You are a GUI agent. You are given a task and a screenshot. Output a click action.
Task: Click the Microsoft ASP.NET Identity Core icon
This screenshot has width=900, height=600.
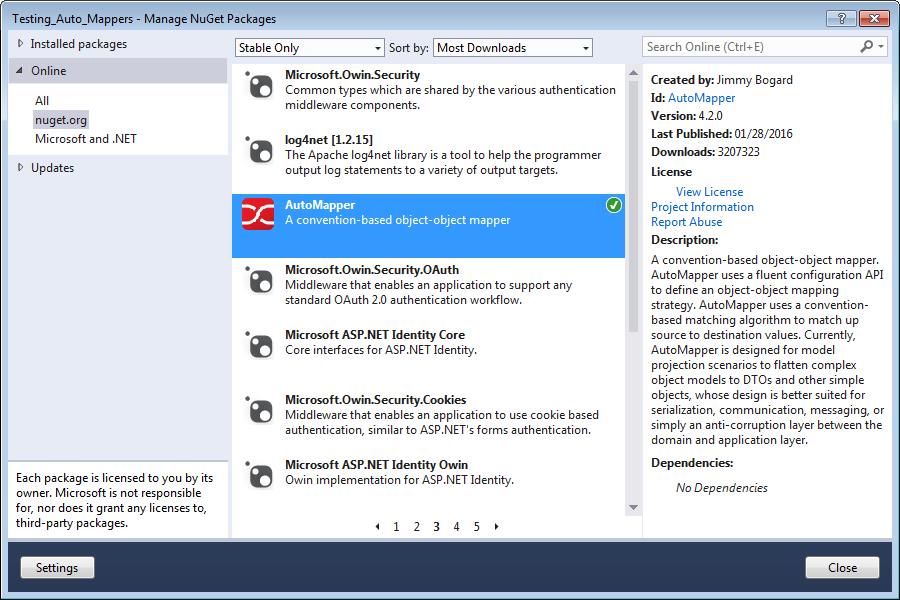259,346
